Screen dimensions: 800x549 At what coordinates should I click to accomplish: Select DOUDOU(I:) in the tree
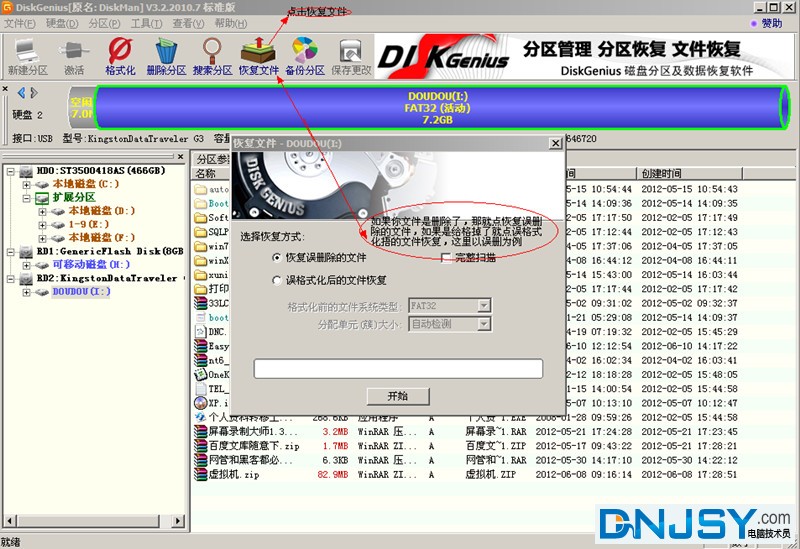coord(81,291)
